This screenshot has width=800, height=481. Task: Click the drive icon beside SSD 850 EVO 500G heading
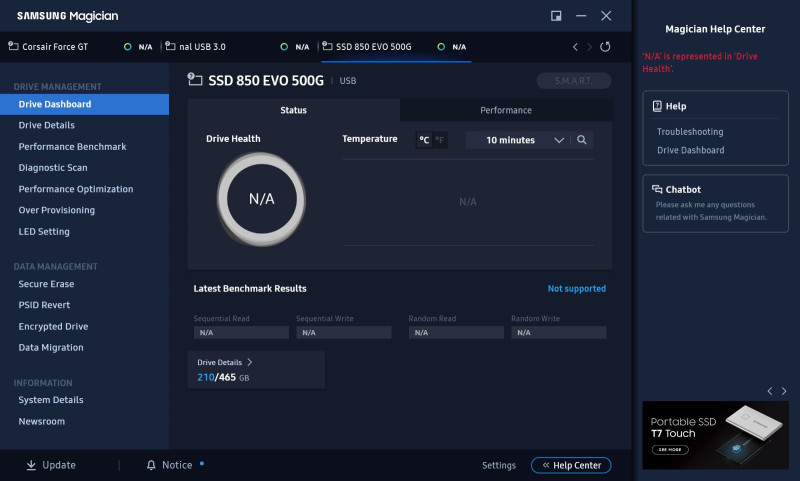(195, 79)
